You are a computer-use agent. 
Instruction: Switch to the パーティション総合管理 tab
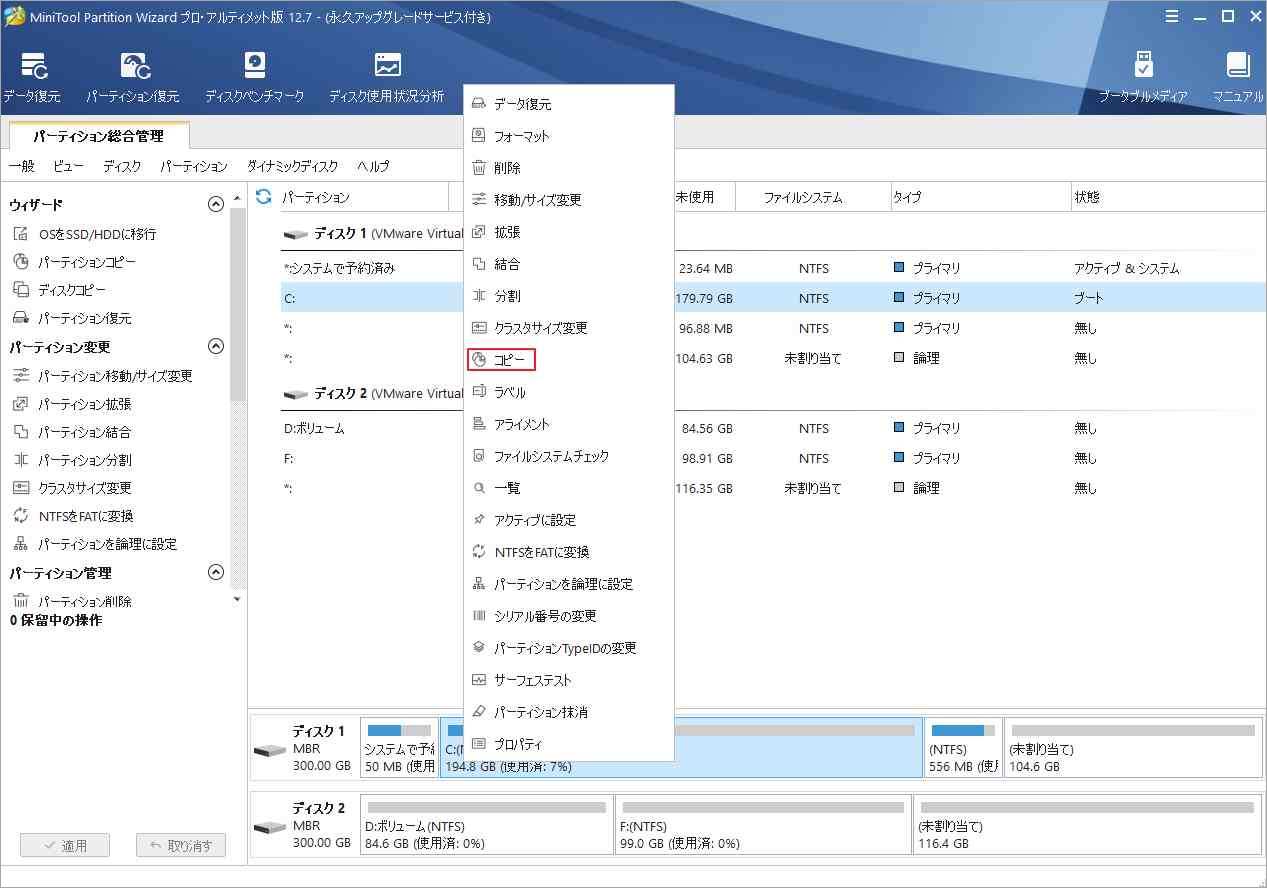click(x=96, y=133)
